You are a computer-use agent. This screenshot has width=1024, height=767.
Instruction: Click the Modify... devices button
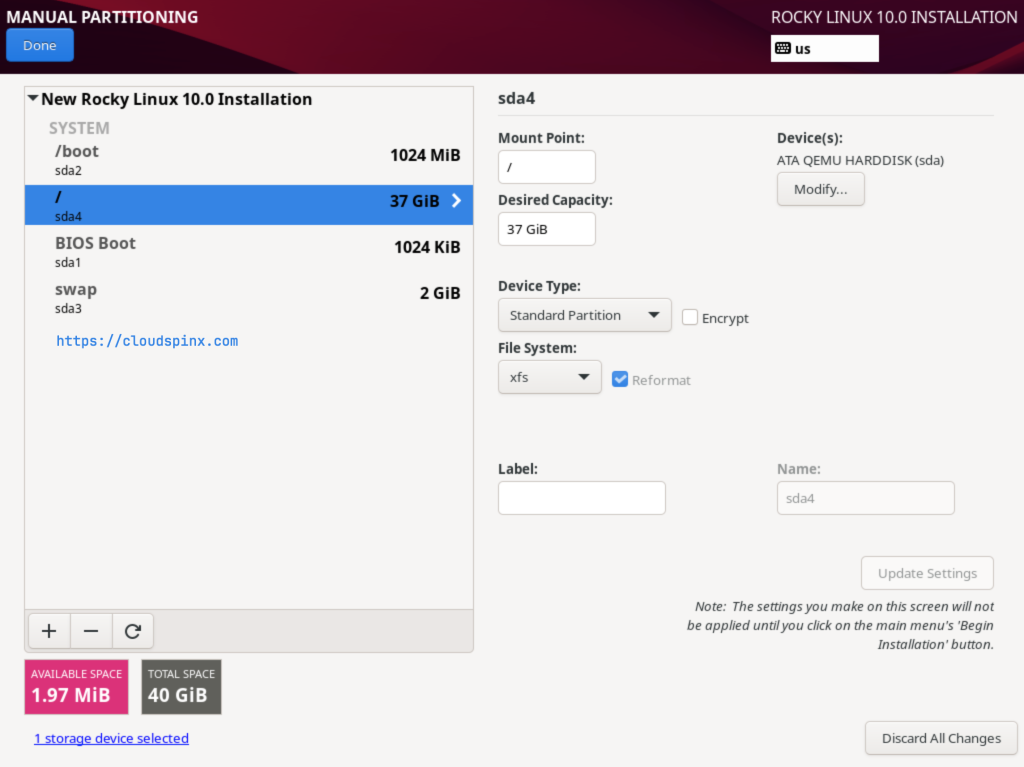(x=820, y=189)
